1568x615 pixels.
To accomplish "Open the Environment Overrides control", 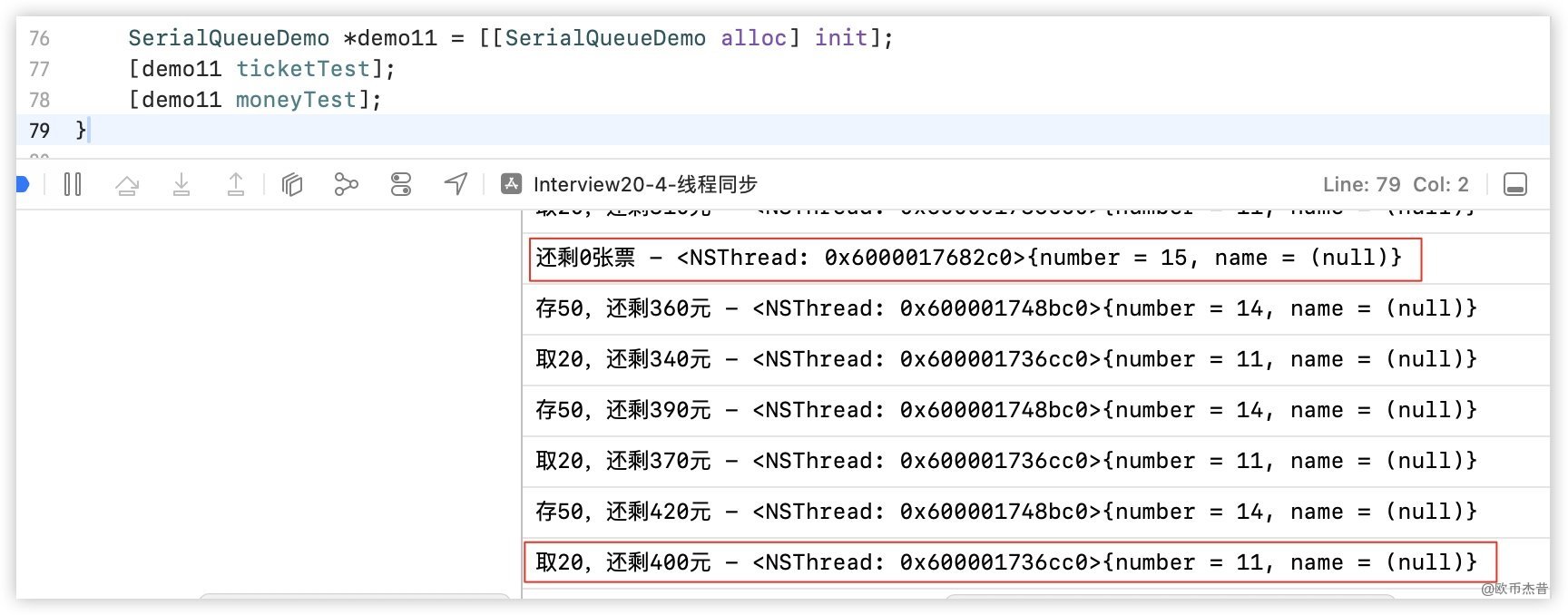I will point(401,185).
